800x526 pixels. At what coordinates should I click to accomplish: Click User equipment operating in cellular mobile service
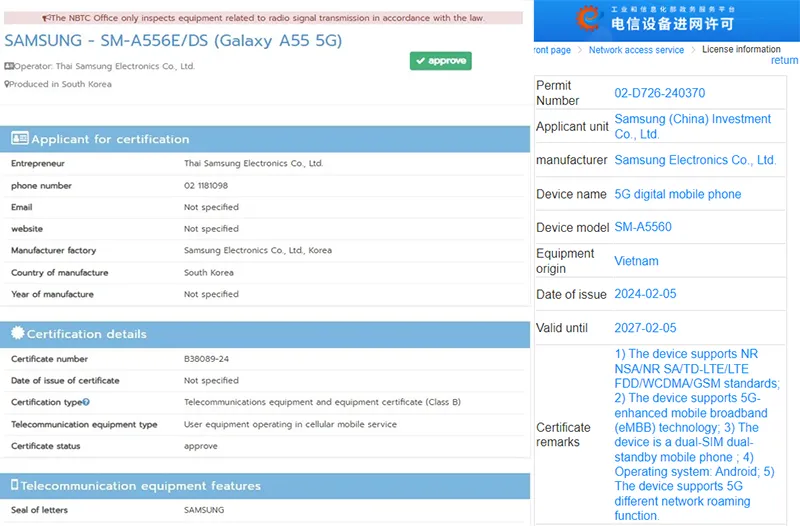tap(290, 424)
